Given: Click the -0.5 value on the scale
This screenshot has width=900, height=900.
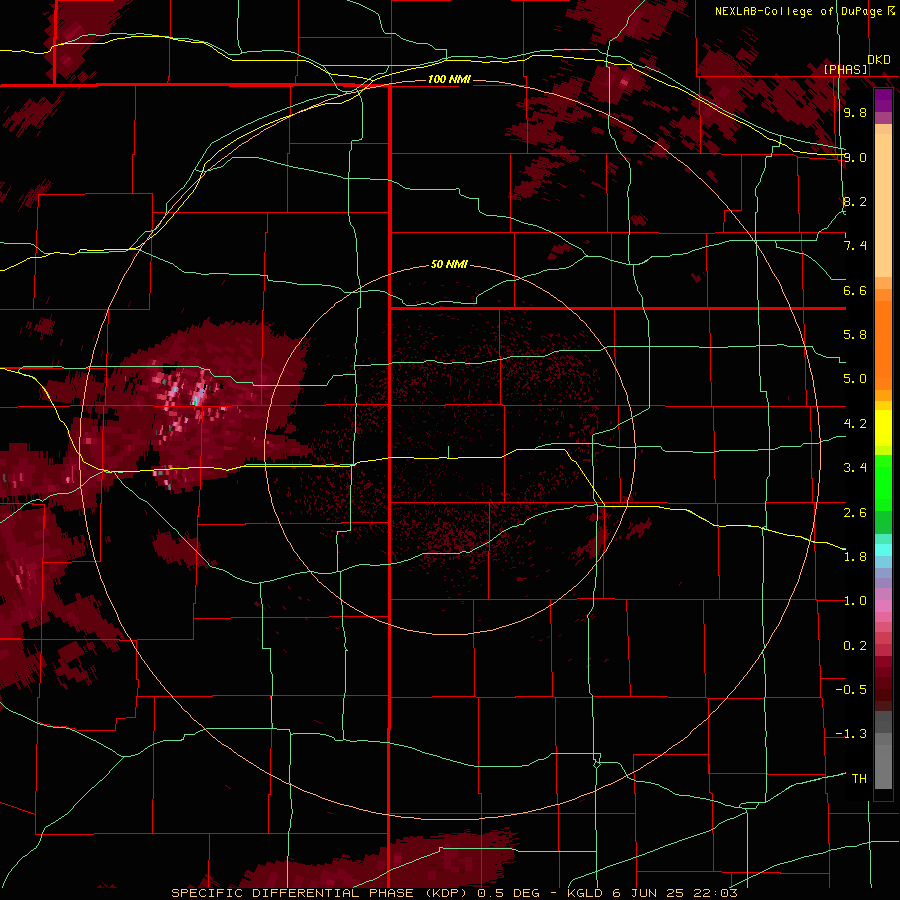Looking at the screenshot, I should pos(851,690).
